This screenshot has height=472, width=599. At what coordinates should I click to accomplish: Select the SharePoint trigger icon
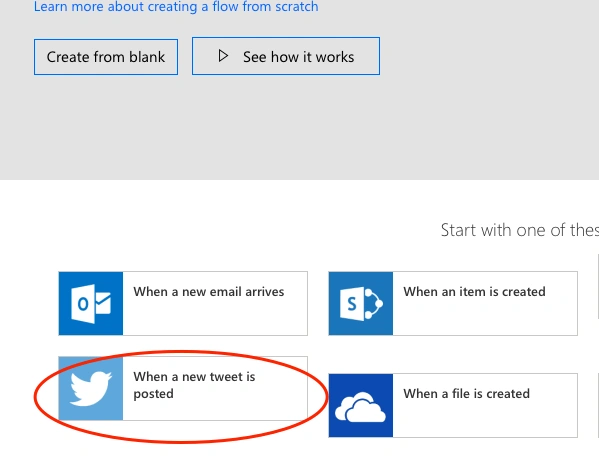[x=361, y=304]
